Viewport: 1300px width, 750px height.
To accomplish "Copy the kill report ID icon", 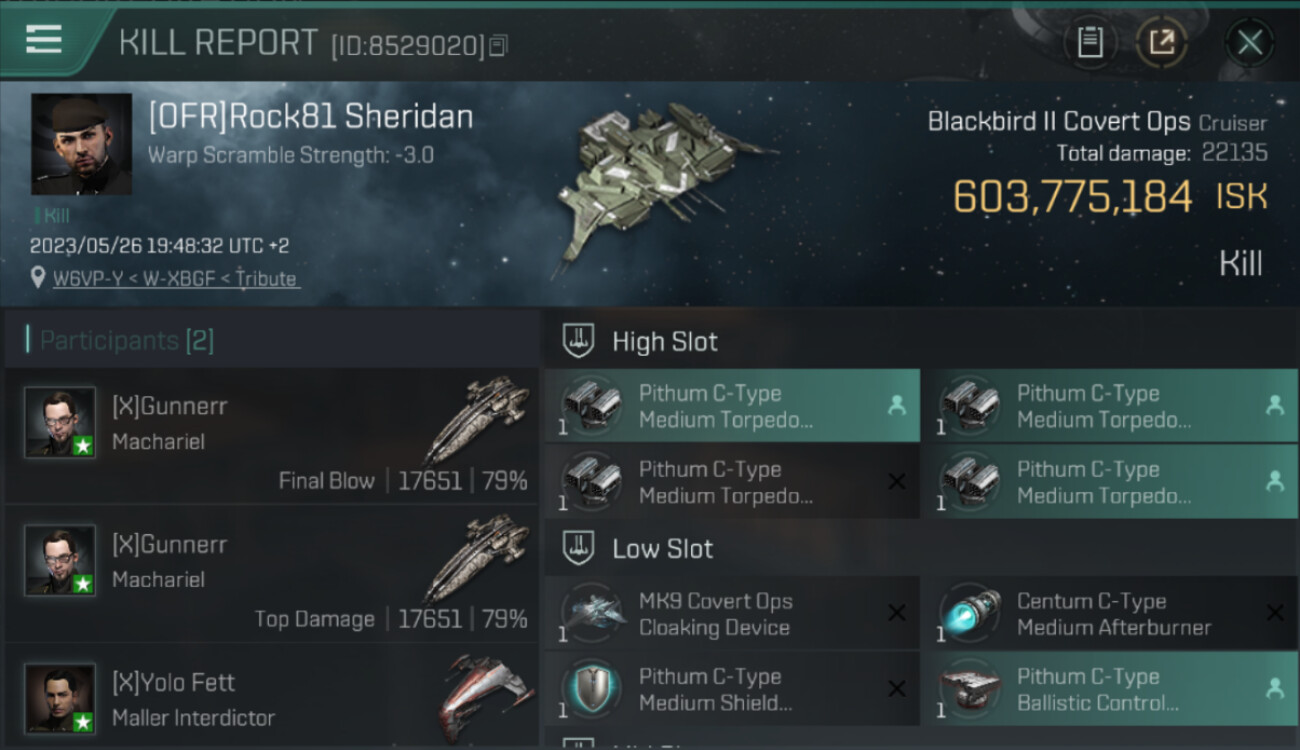I will coord(498,45).
